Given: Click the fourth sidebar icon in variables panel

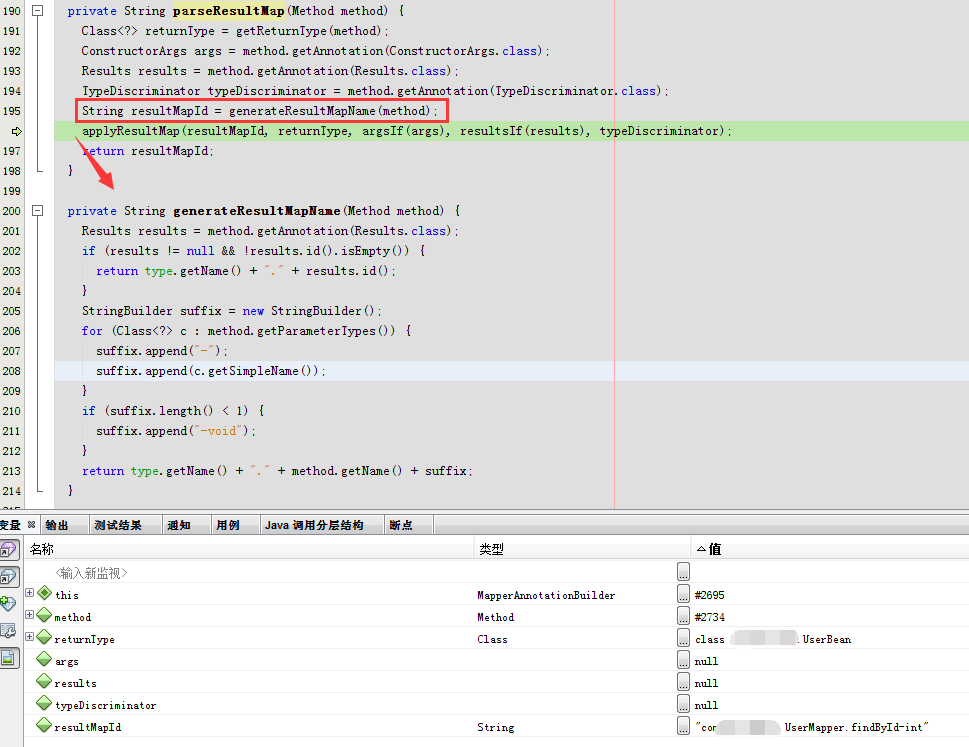Looking at the screenshot, I should [x=8, y=631].
